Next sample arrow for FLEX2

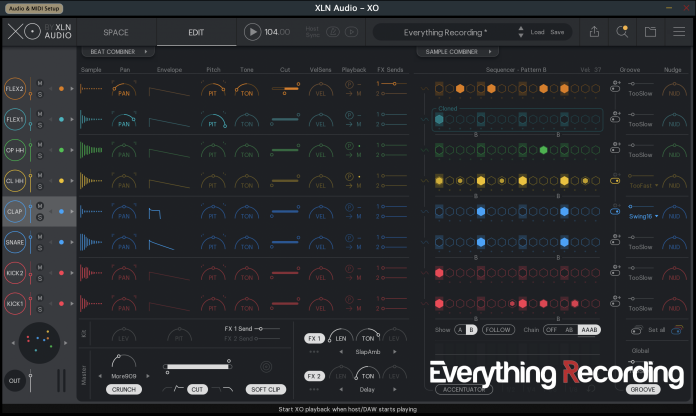72,88
